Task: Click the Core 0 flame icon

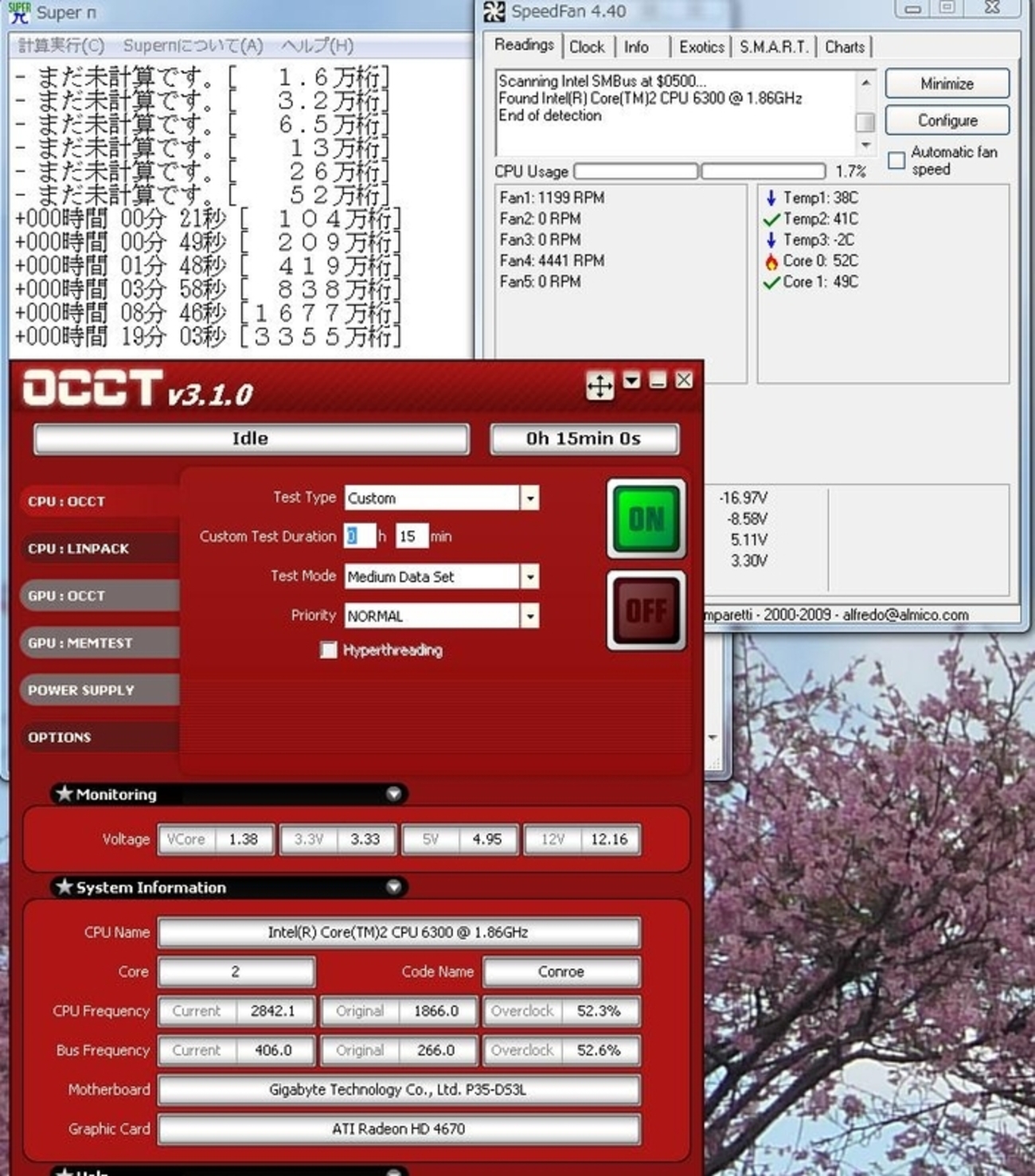Action: (771, 261)
